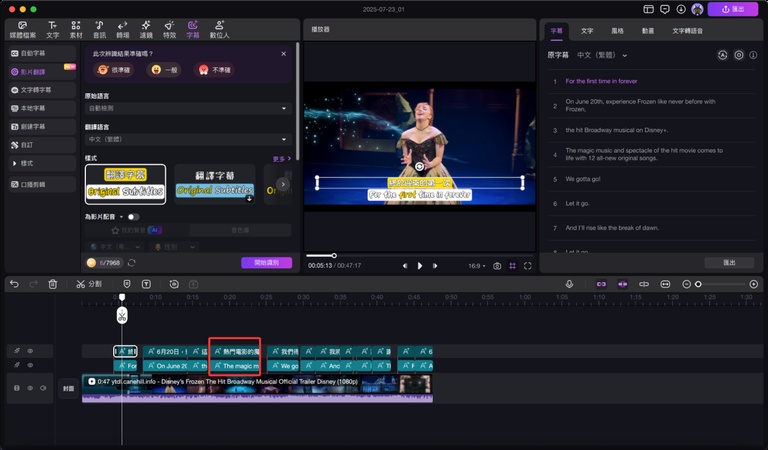Hide the top subtitle track with eye icon
This screenshot has width=768, height=450.
pos(30,351)
